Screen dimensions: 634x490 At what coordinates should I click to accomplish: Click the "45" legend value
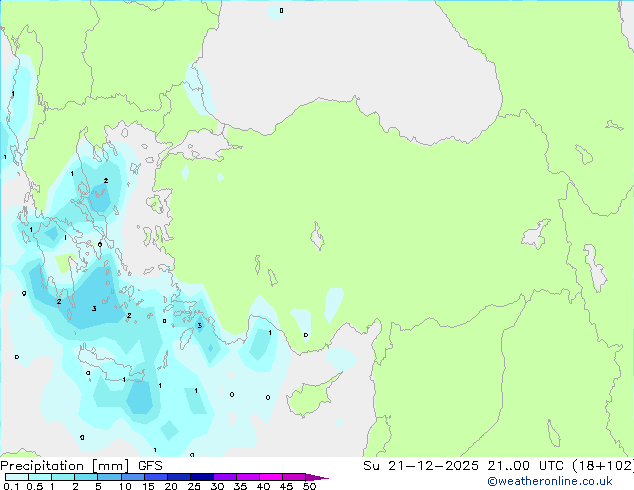click(x=286, y=486)
